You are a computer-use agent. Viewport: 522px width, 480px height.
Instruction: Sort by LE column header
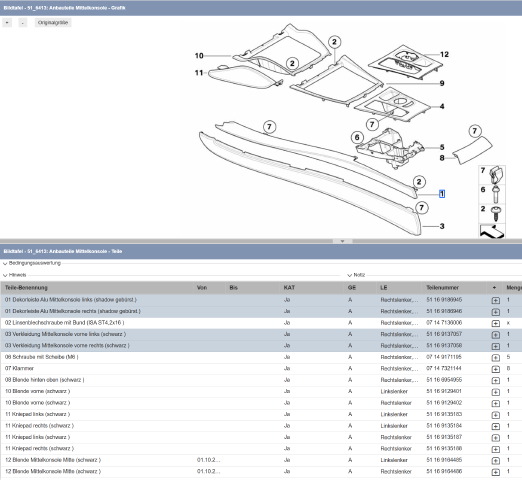point(384,288)
